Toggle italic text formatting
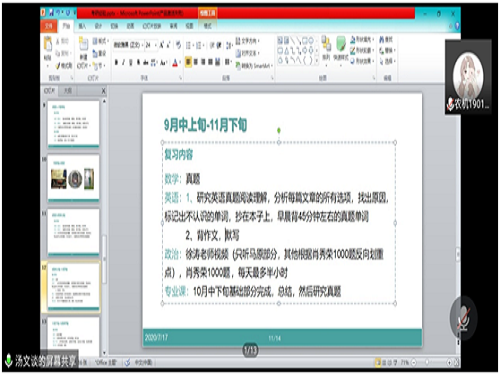 (124, 62)
